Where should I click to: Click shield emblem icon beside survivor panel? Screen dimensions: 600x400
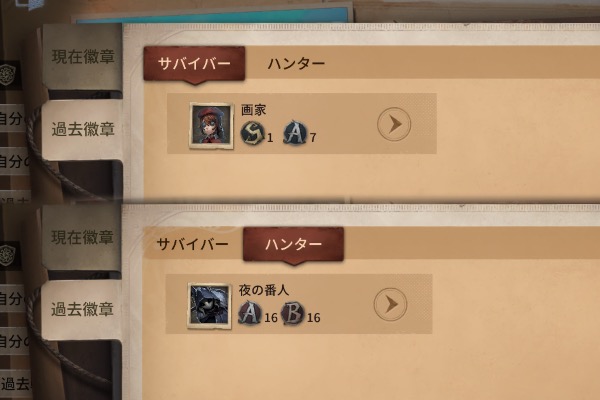coord(7,75)
